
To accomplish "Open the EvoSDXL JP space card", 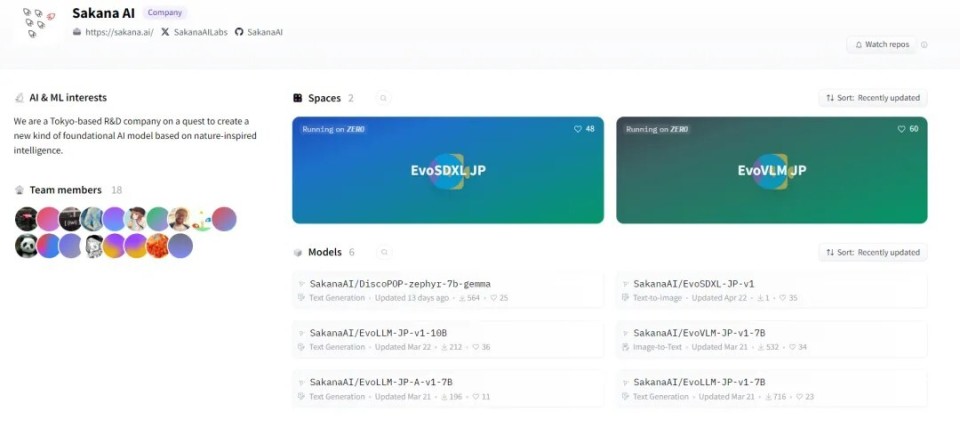I will 448,170.
